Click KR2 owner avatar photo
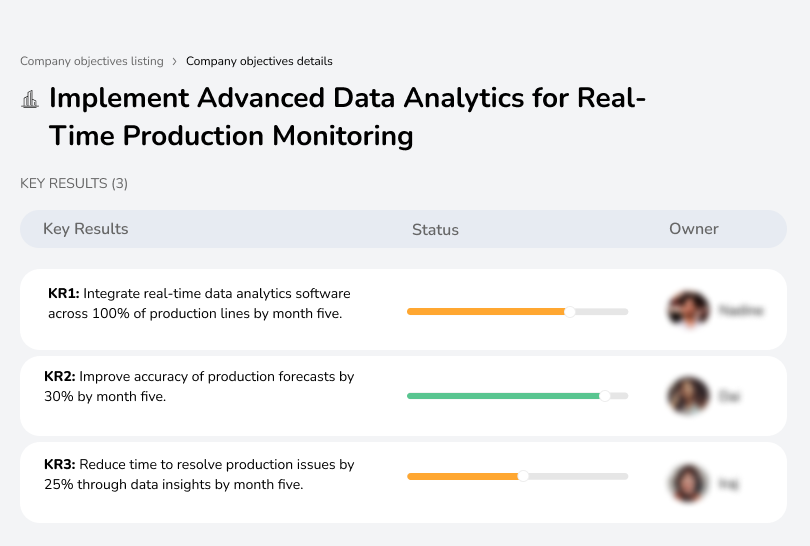The width and height of the screenshot is (810, 546). coord(688,396)
